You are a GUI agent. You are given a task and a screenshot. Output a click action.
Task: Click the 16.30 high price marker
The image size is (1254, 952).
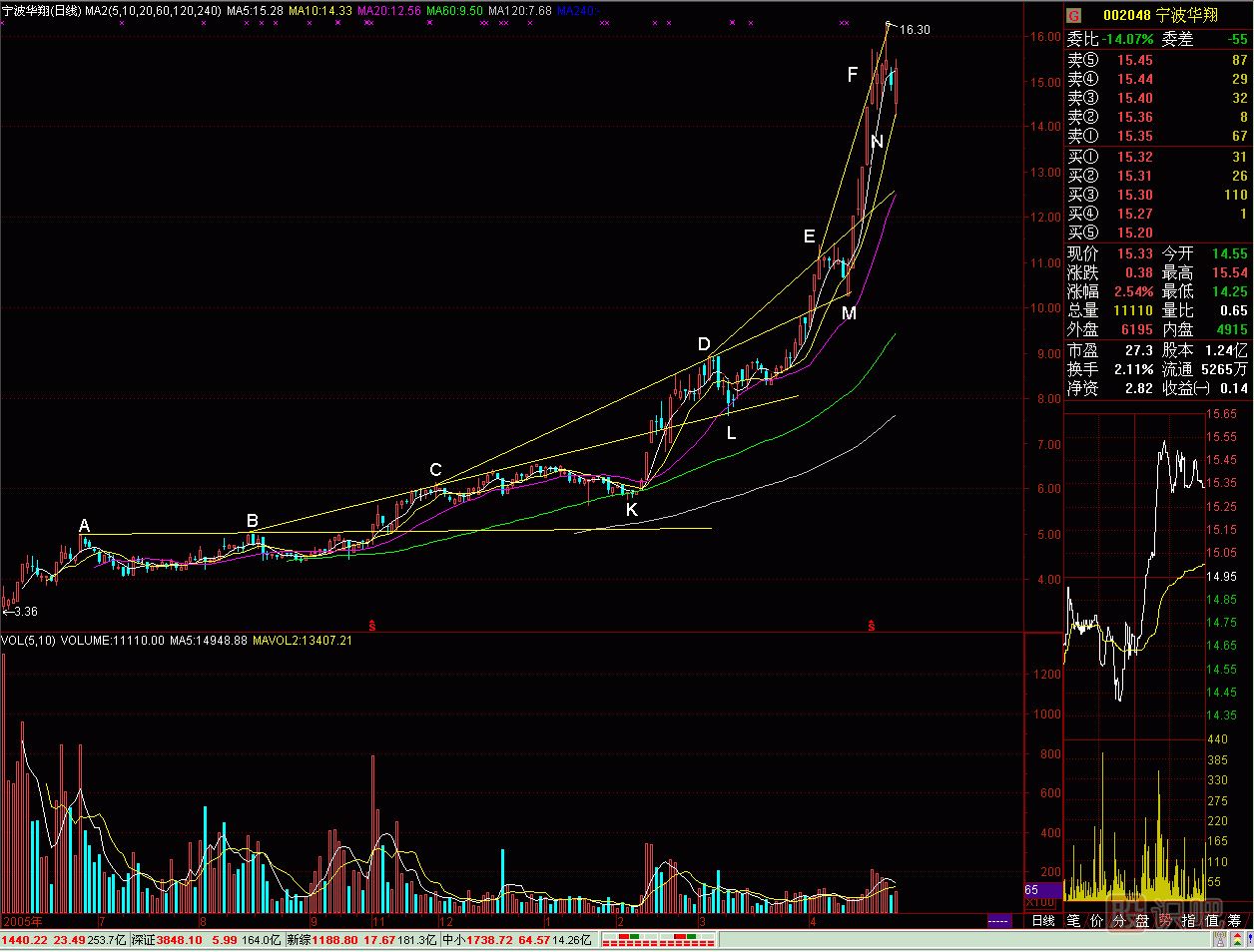[914, 30]
